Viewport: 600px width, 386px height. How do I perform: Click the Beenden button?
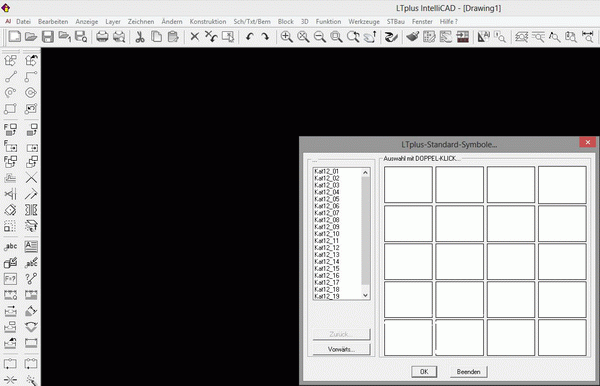point(468,371)
